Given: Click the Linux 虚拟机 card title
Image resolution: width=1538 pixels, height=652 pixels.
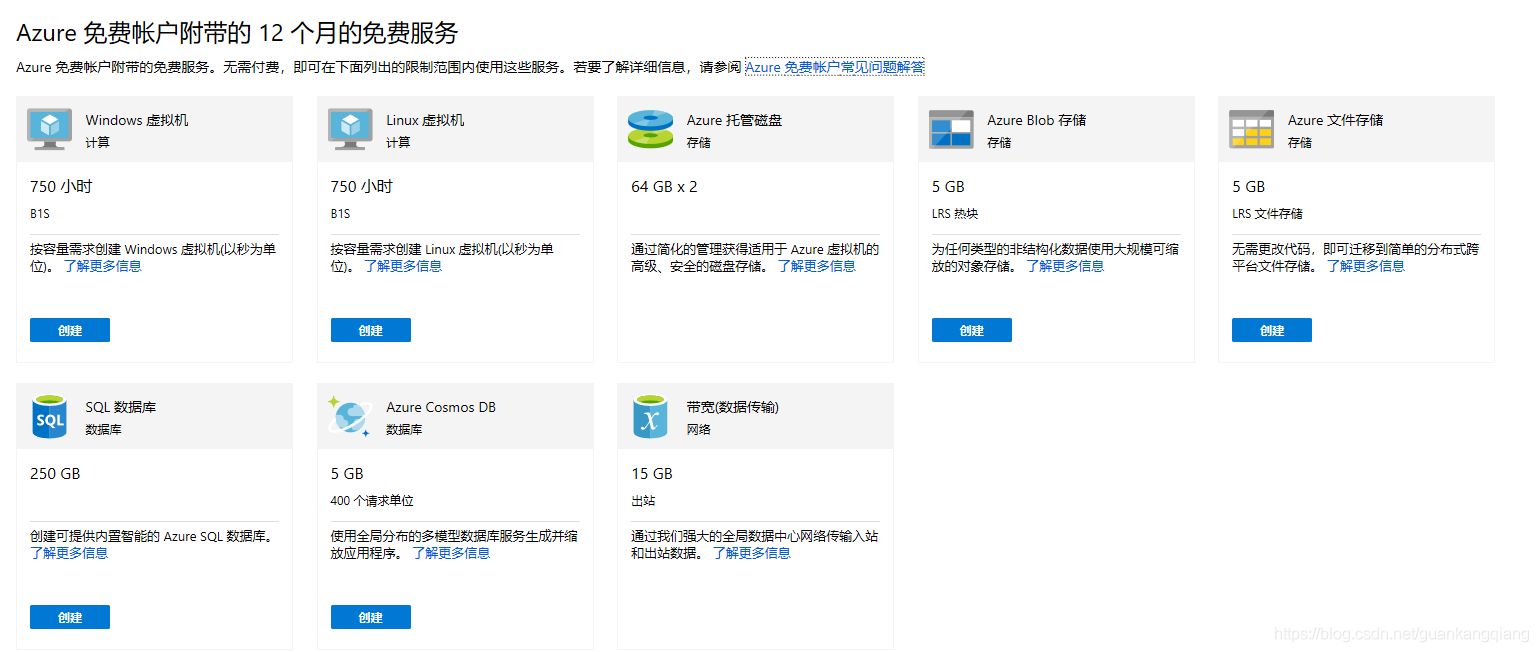Looking at the screenshot, I should (425, 120).
